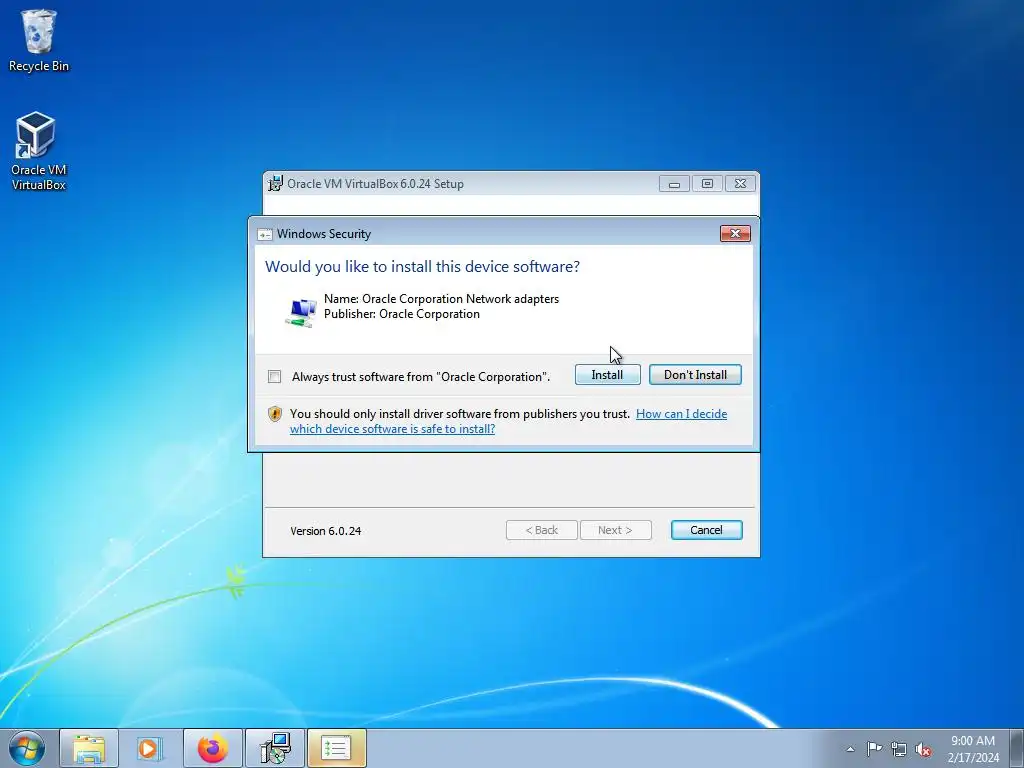
Task: Click the Publisher: Oracle Corporation text
Action: click(402, 314)
